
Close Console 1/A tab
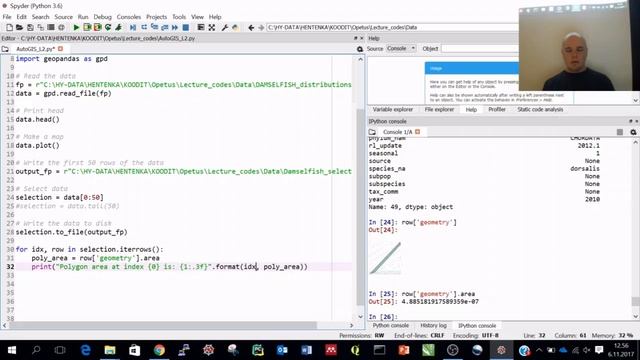click(418, 132)
